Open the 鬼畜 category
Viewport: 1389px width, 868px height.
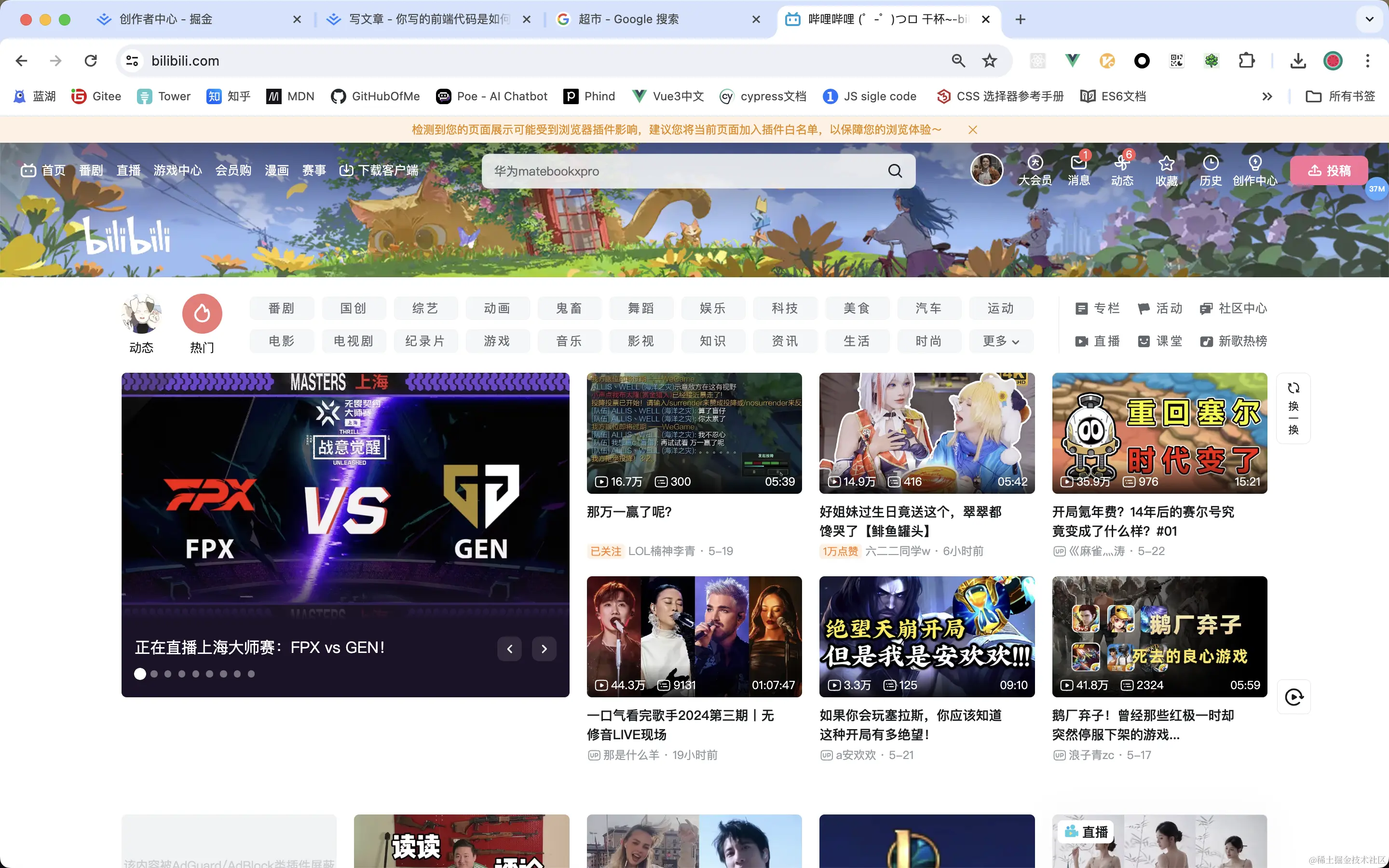pos(569,308)
